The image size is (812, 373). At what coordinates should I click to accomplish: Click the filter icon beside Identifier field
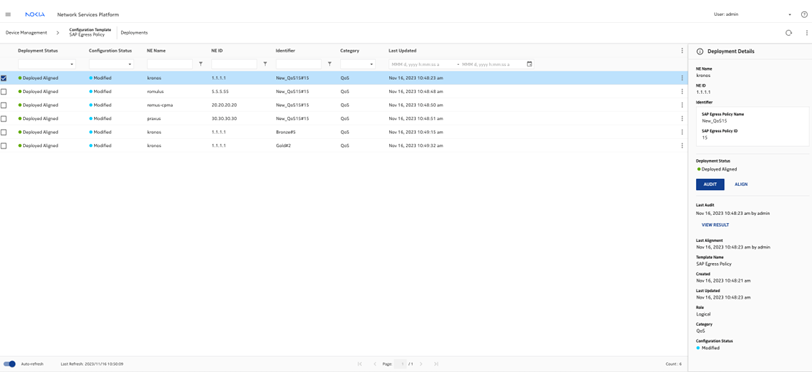coord(329,64)
